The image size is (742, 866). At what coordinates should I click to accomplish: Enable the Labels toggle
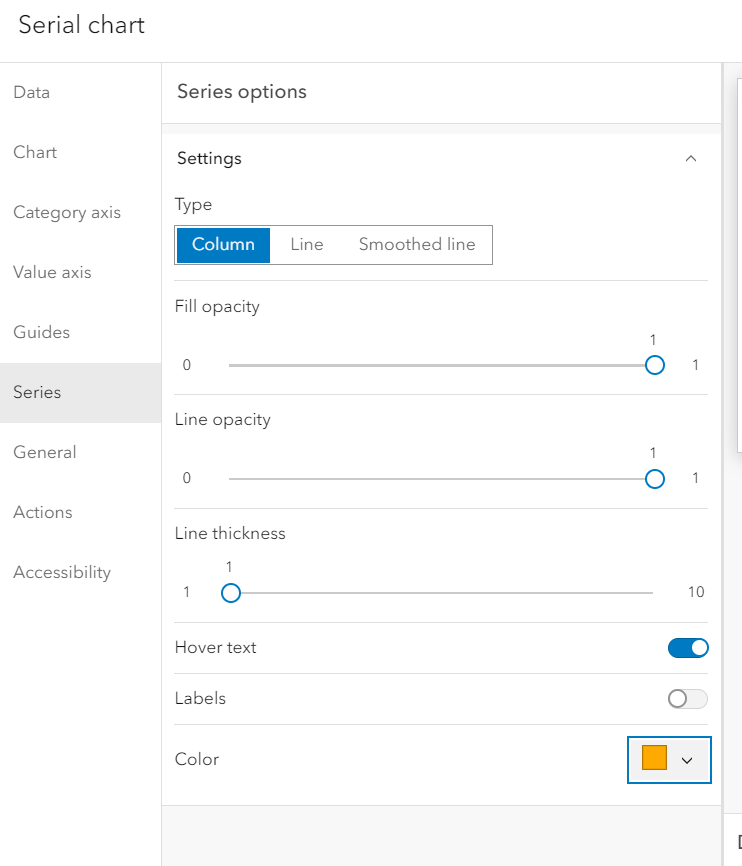(688, 699)
